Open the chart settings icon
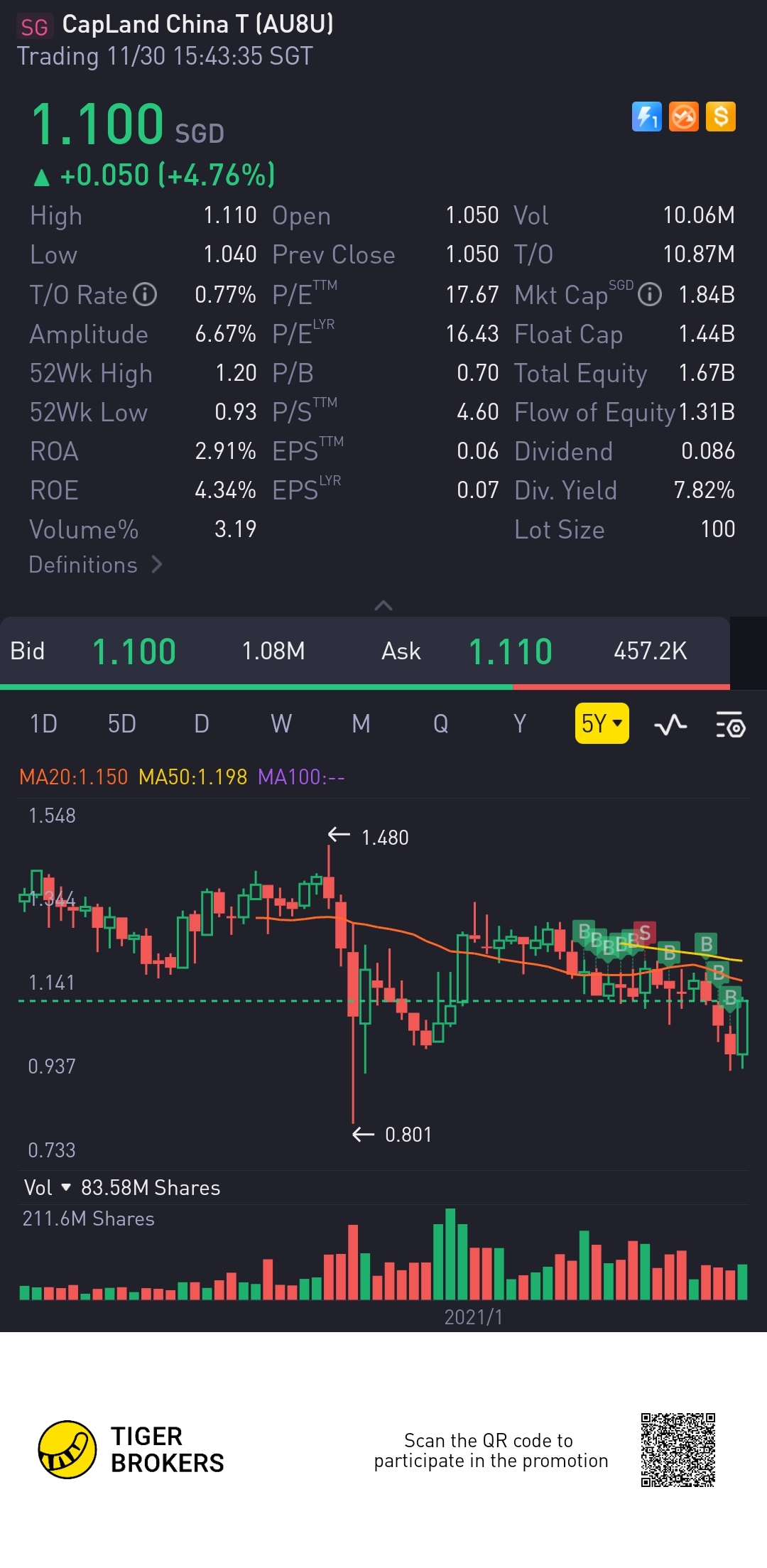Viewport: 767px width, 1568px height. coord(730,725)
